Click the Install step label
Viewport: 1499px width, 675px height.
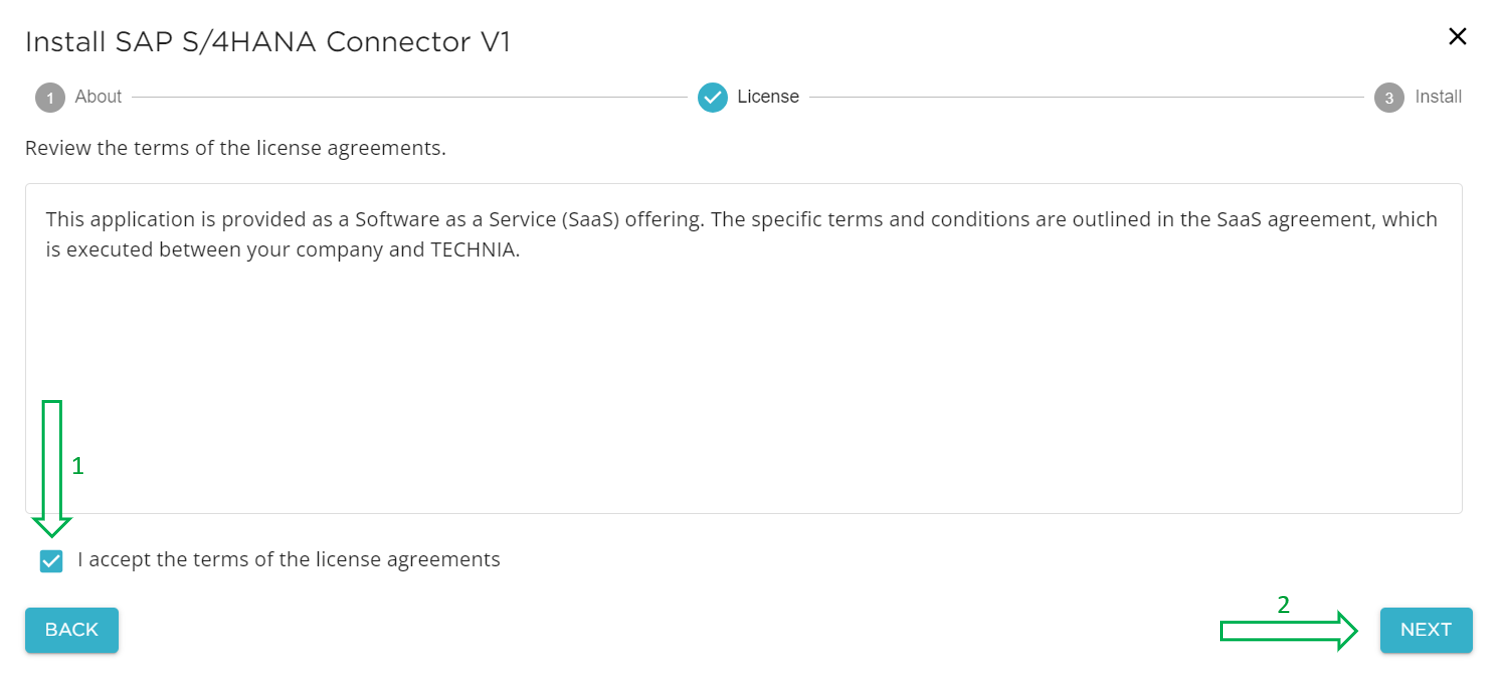point(1440,97)
